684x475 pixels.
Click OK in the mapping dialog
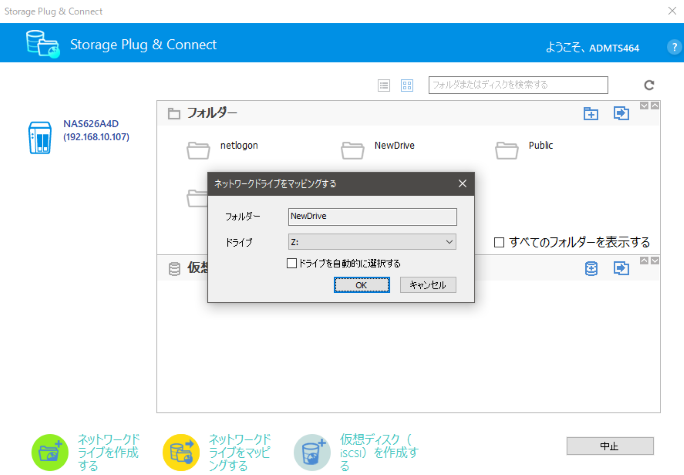tap(362, 285)
